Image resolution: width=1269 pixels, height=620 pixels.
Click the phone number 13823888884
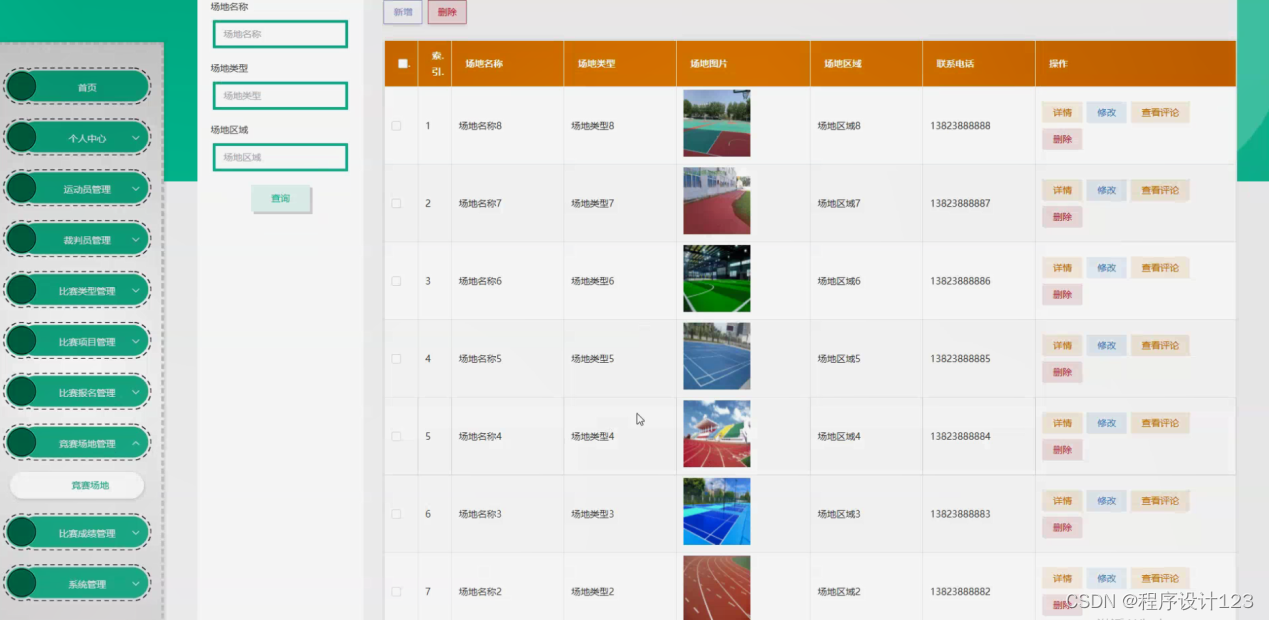tap(960, 436)
